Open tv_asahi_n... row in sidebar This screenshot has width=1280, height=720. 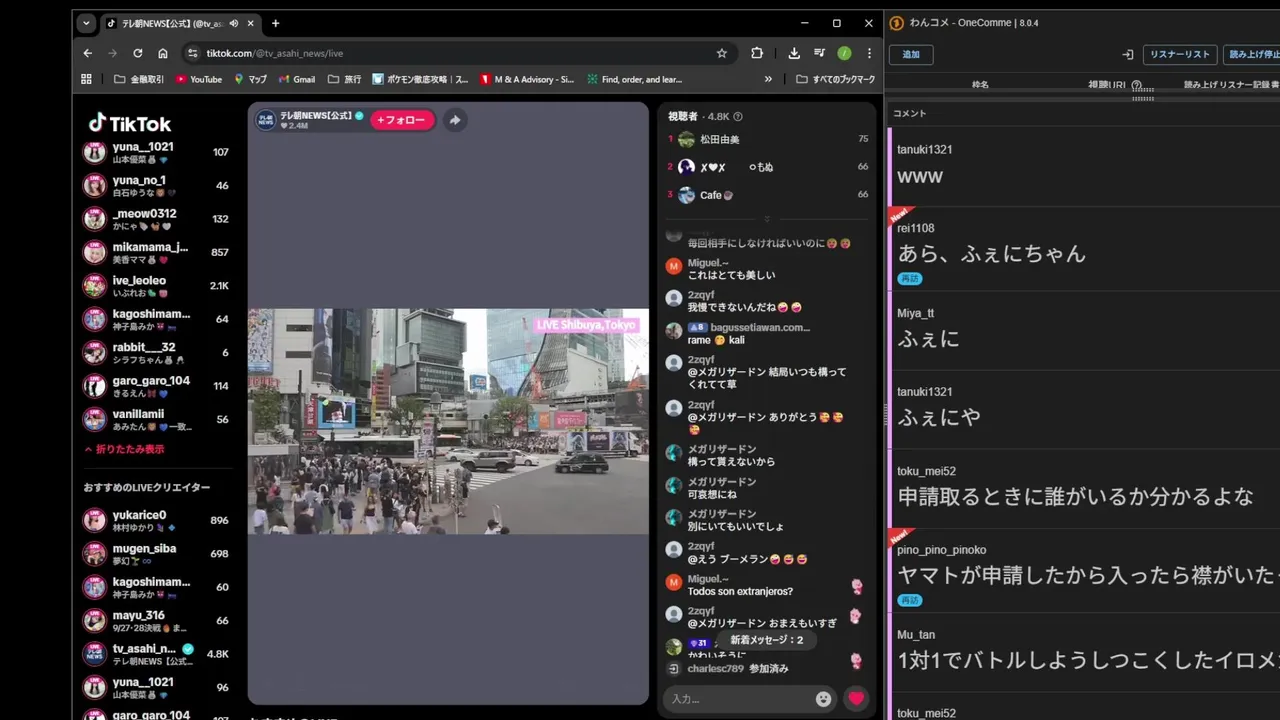(157, 654)
